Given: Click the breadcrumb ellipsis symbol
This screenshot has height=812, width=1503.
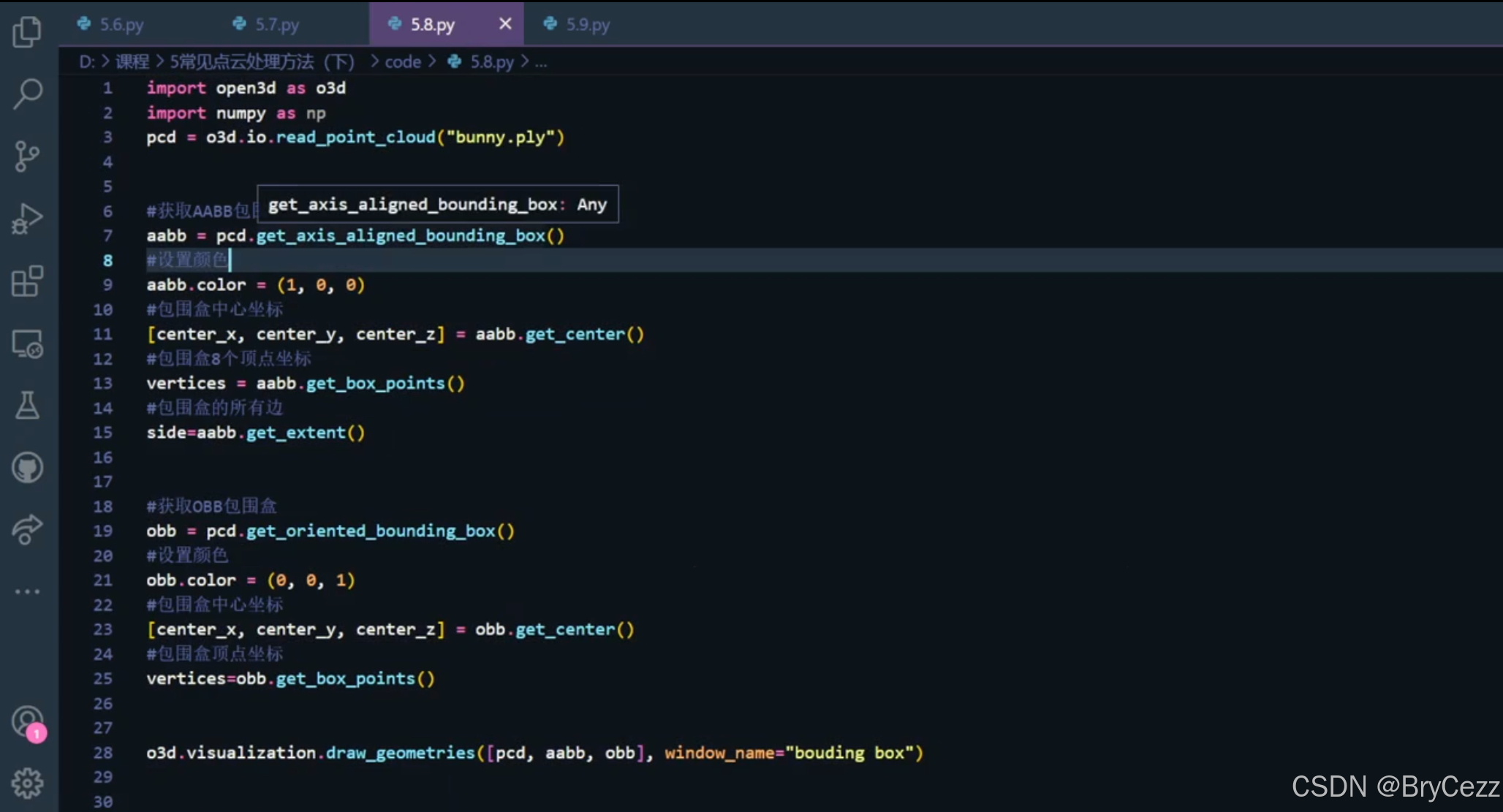Looking at the screenshot, I should click(x=541, y=63).
